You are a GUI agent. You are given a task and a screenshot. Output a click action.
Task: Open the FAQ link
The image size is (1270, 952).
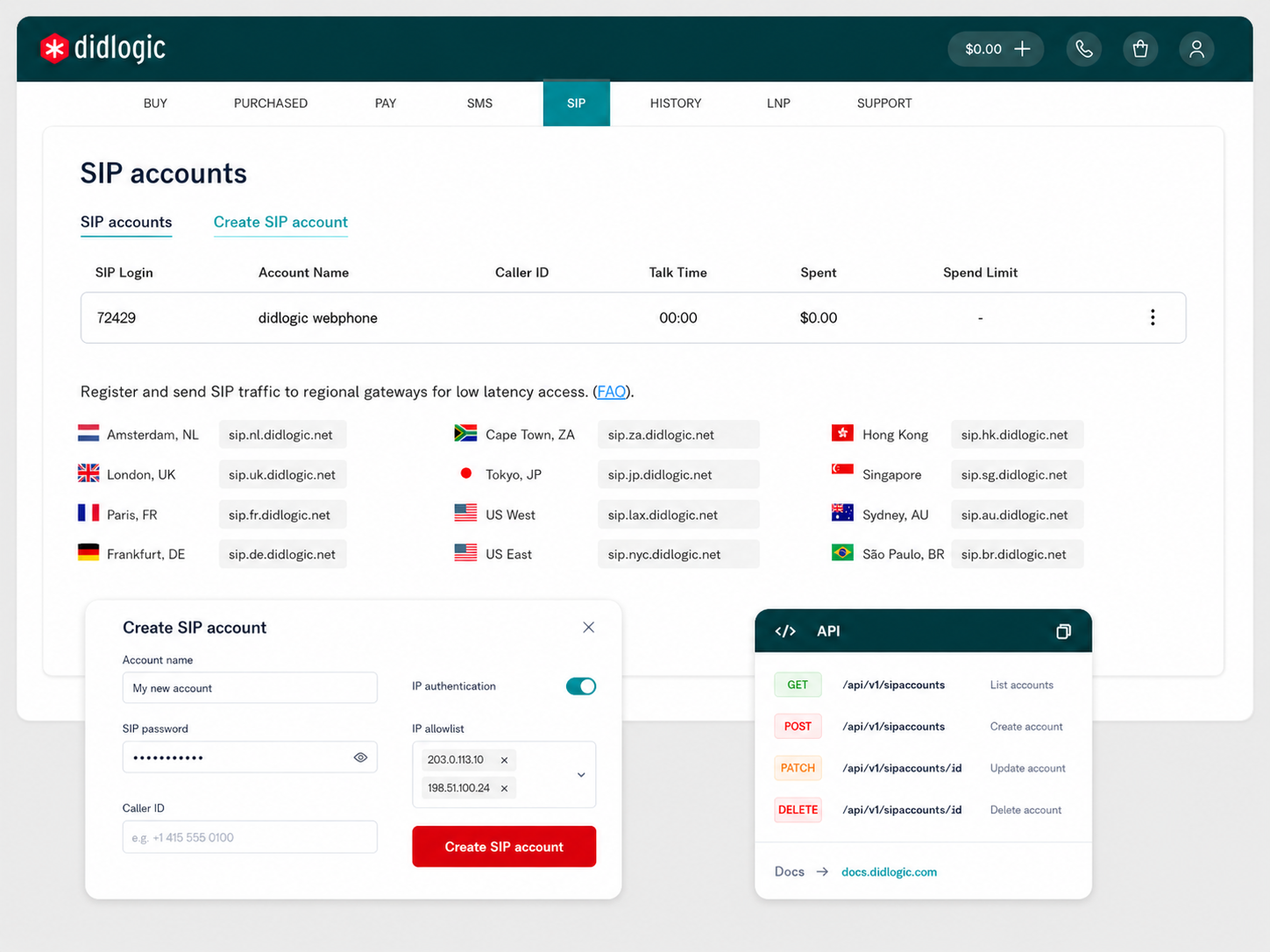(x=611, y=392)
